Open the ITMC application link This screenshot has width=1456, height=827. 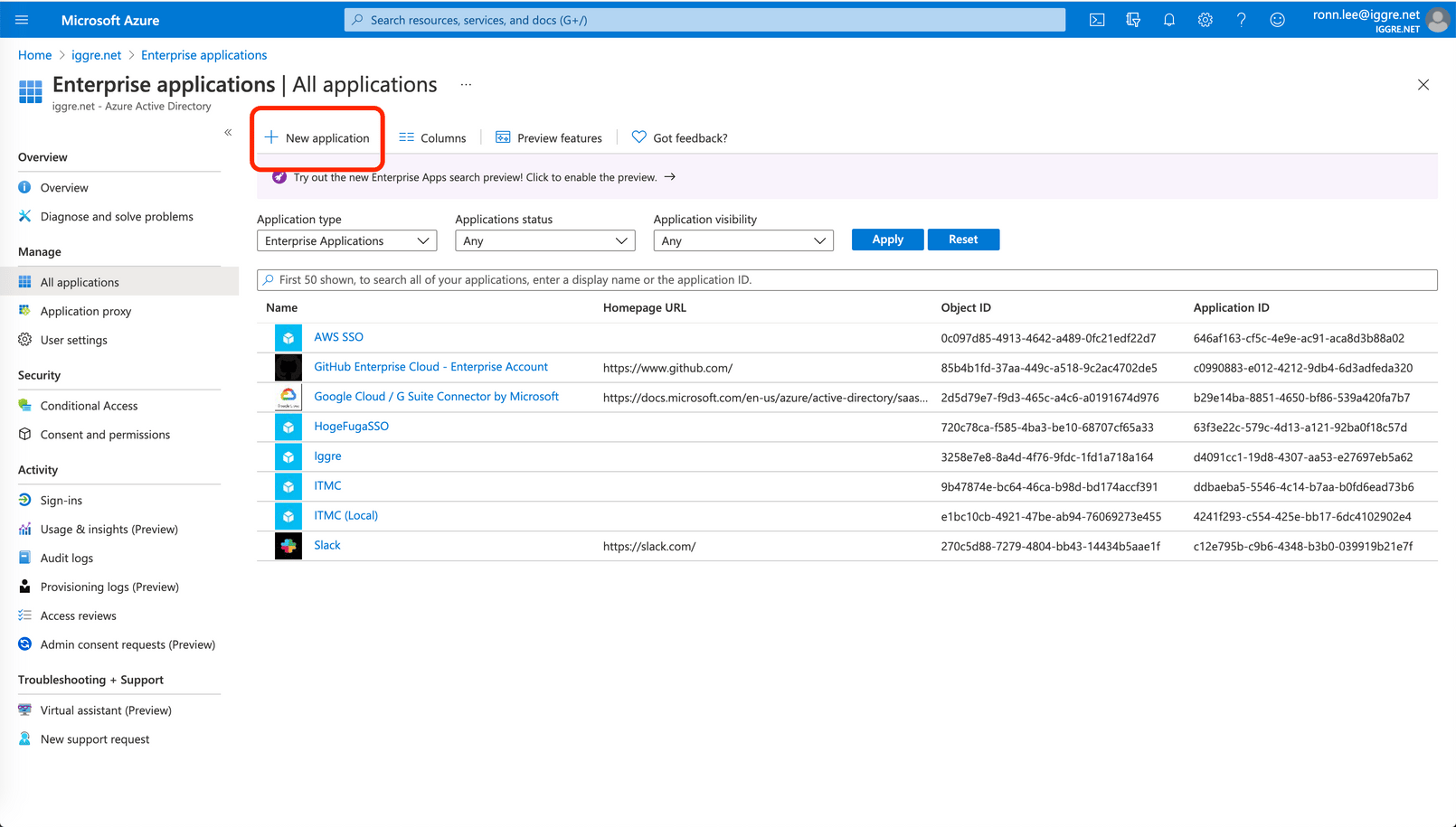coord(327,486)
